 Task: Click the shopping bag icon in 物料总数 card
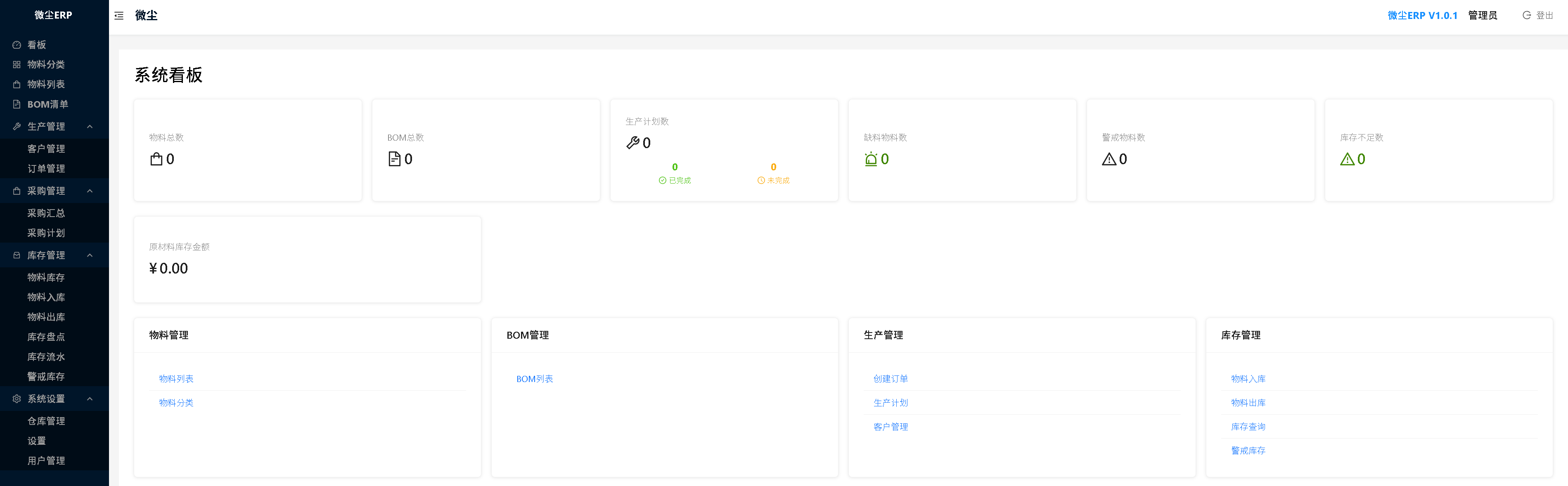click(156, 159)
